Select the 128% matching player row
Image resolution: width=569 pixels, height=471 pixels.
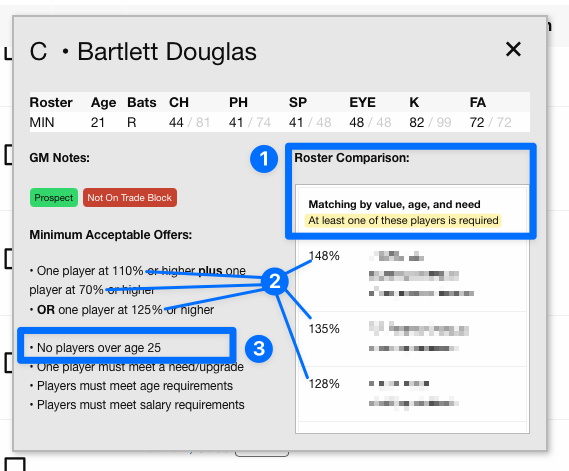tap(412, 394)
